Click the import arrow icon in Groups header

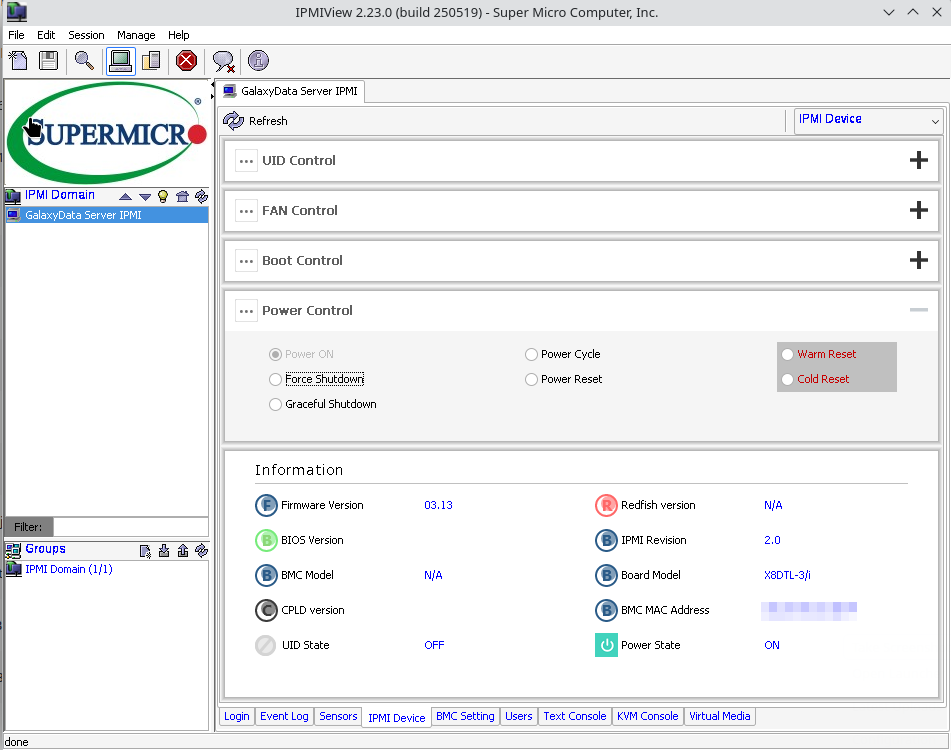[164, 551]
